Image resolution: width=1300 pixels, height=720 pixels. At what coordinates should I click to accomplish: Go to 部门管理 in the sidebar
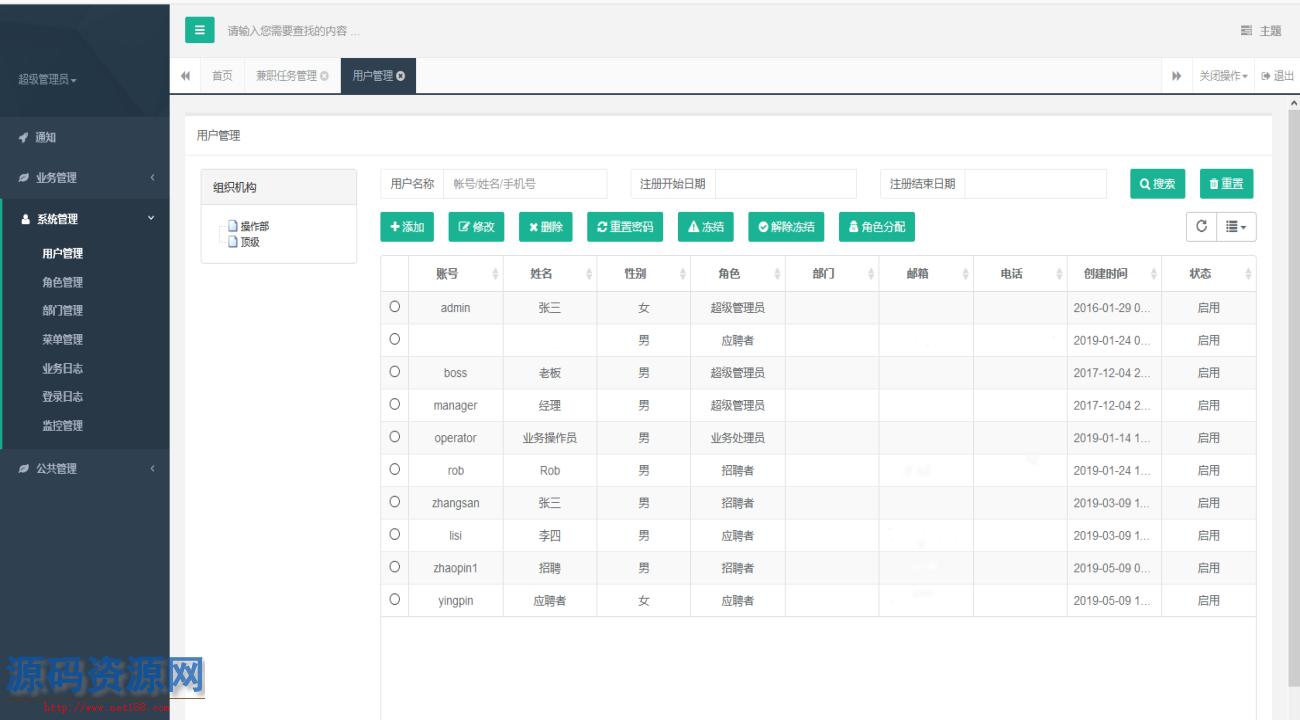point(63,311)
